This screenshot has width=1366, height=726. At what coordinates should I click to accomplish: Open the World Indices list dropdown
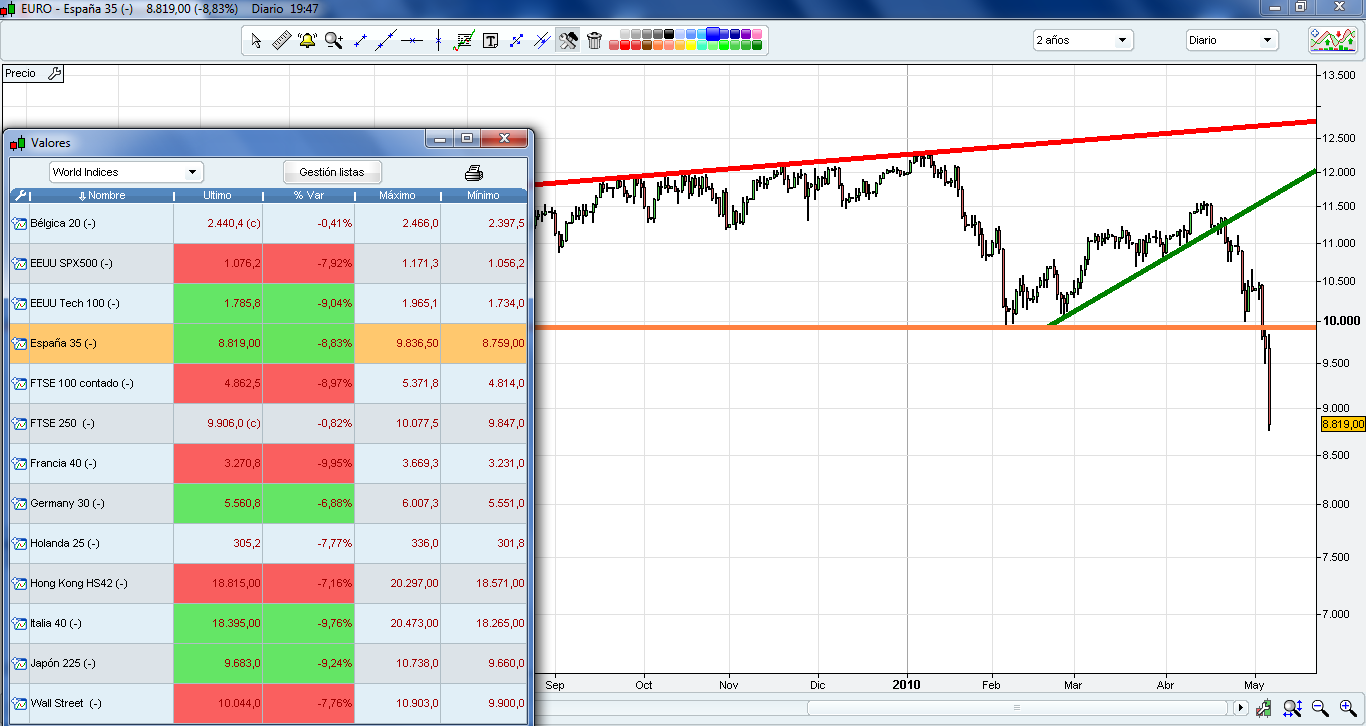point(127,172)
